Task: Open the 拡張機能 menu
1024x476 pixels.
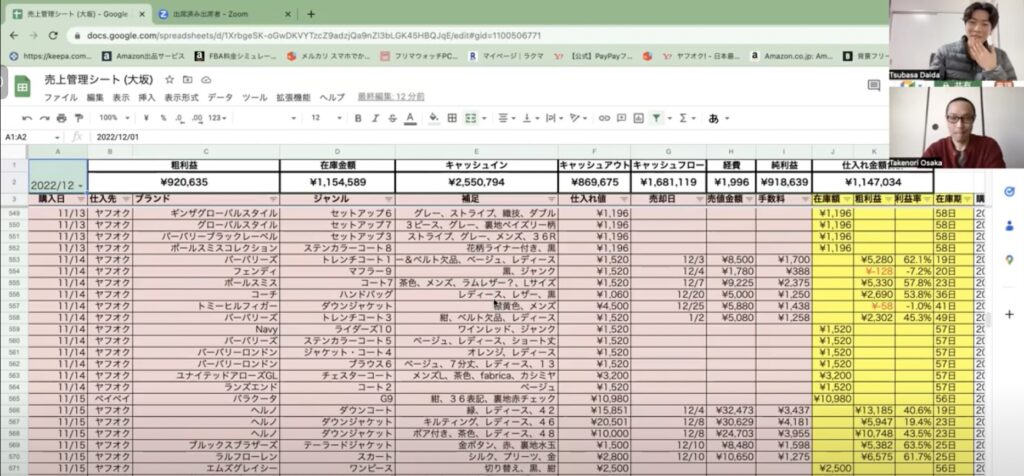Action: click(x=293, y=97)
